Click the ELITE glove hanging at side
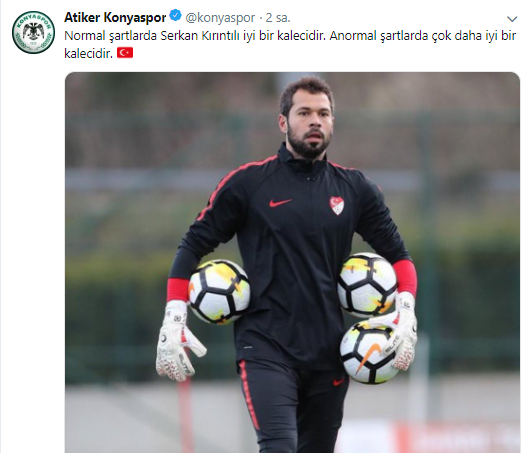 pos(178,341)
